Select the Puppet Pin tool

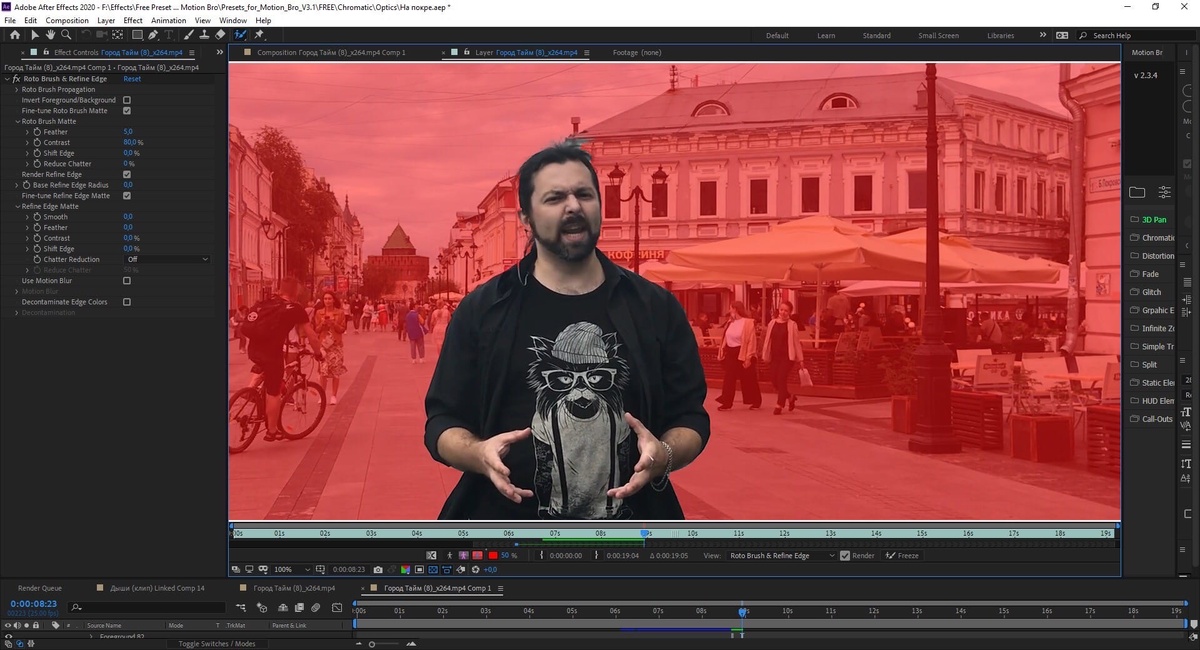pyautogui.click(x=258, y=35)
